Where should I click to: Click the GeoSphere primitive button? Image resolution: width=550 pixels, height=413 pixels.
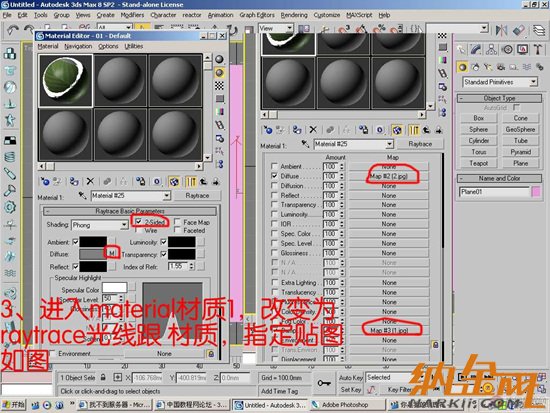coord(520,129)
